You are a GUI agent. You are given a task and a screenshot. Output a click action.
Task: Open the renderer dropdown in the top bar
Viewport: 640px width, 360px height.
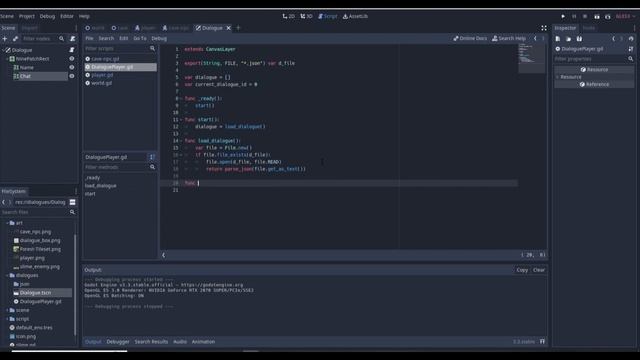(x=625, y=16)
